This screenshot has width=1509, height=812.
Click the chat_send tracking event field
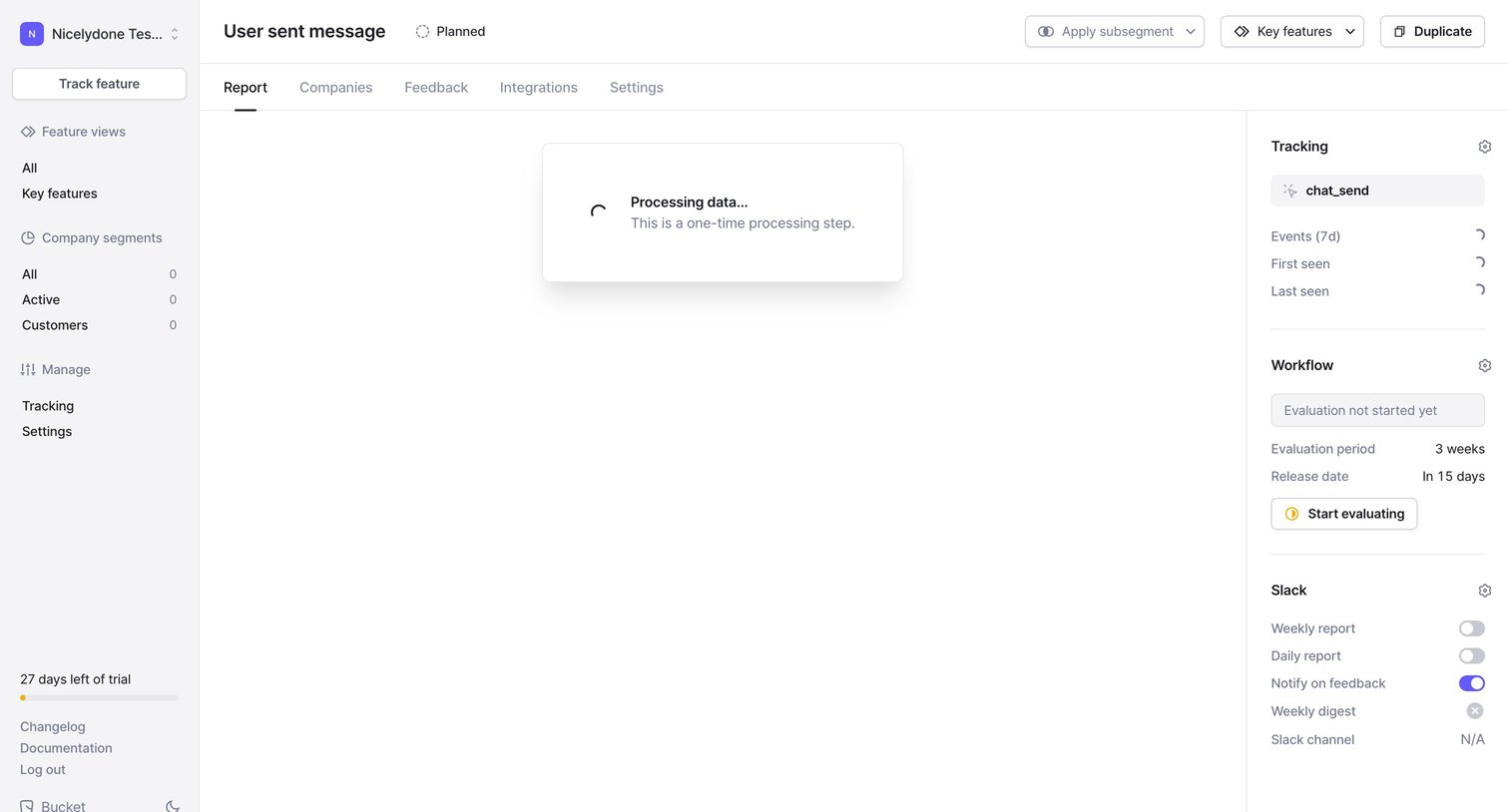[1377, 191]
